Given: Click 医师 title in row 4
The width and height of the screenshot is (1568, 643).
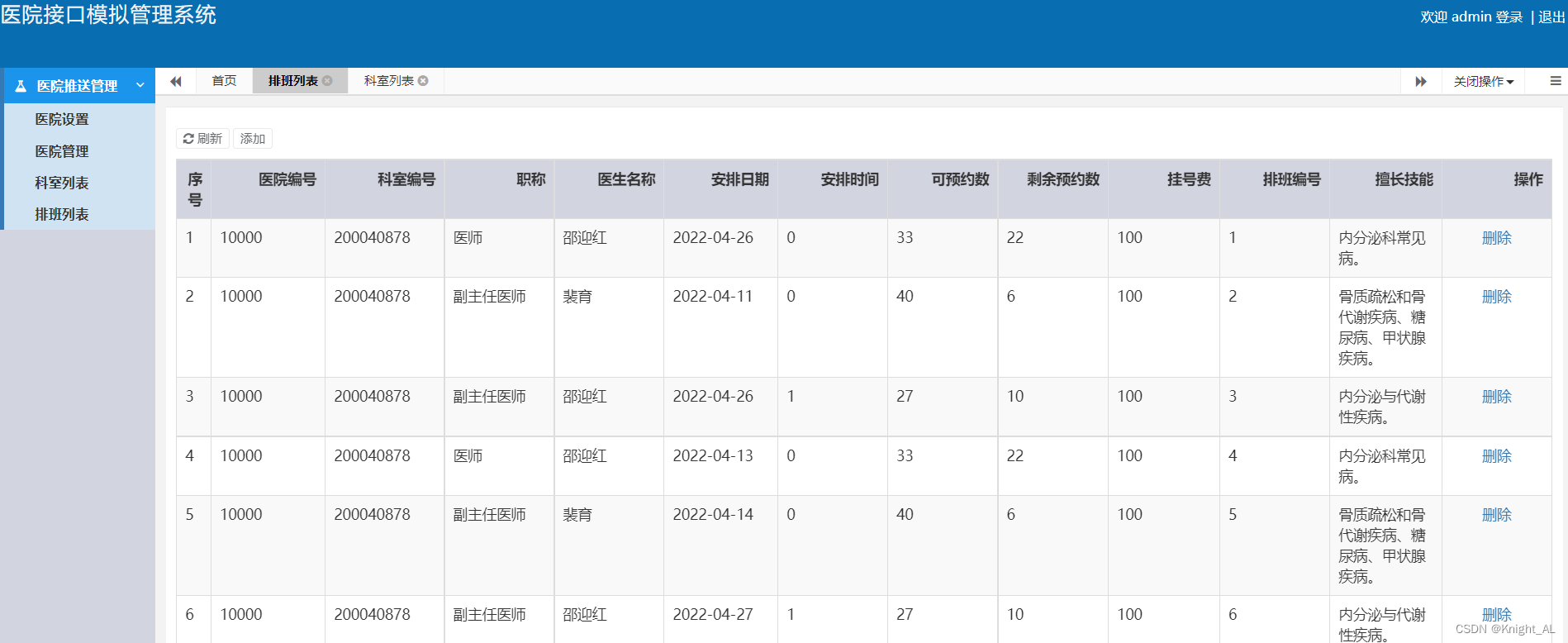Looking at the screenshot, I should [x=468, y=456].
